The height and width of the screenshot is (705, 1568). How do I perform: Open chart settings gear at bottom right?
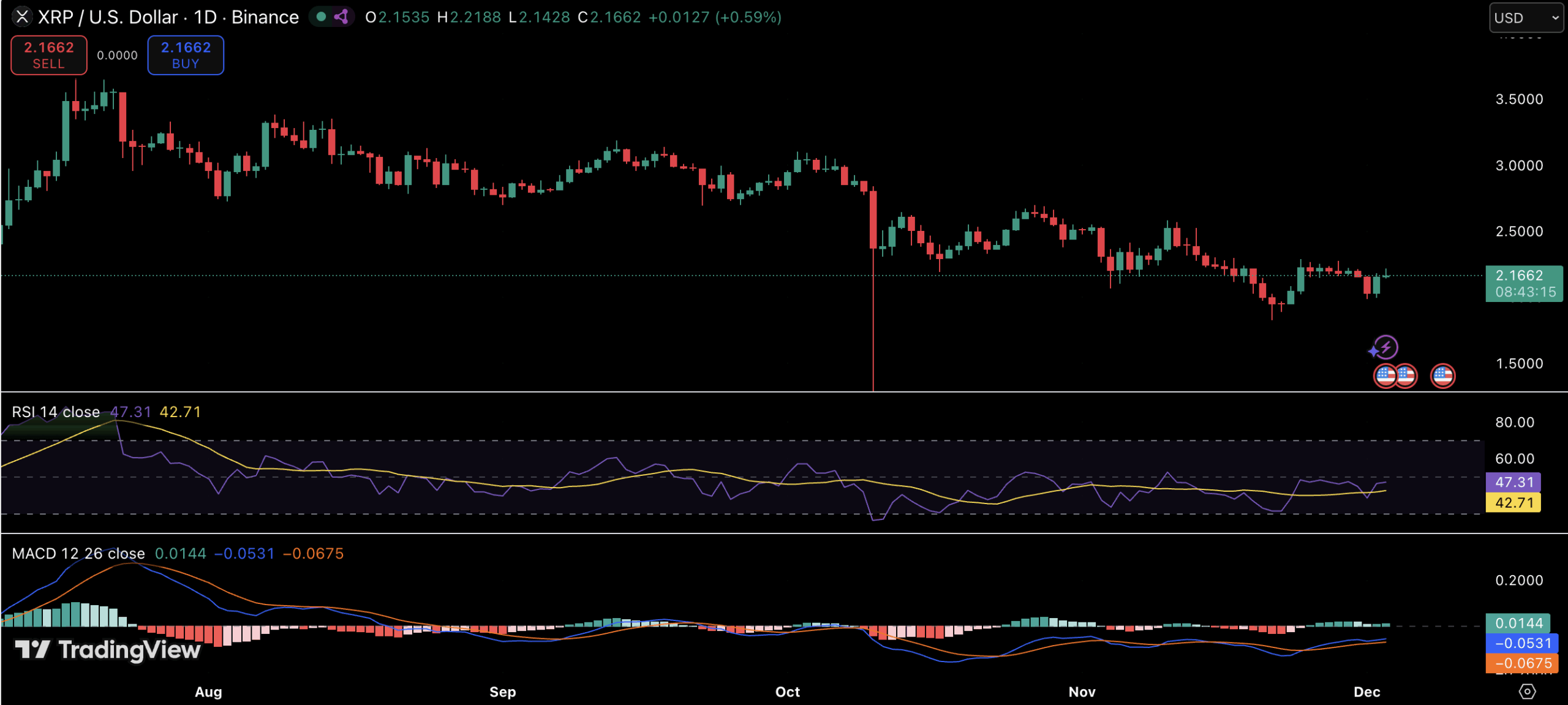pos(1527,692)
